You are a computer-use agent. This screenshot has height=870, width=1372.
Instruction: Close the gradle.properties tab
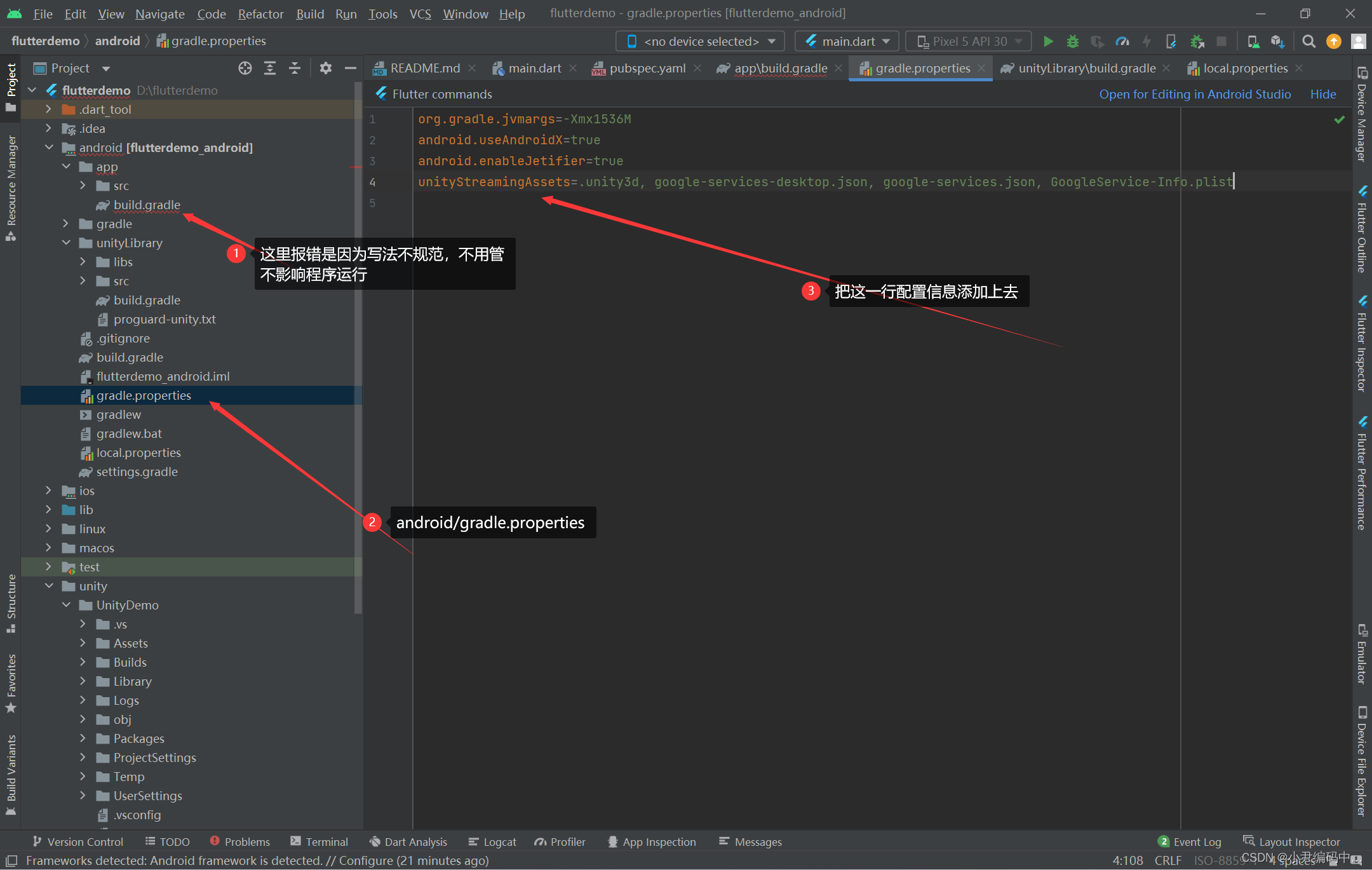point(981,68)
